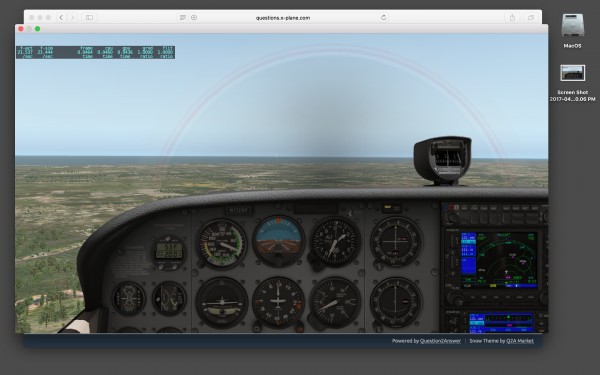Go back using Safari's back arrow
The image size is (600, 375).
pos(61,18)
